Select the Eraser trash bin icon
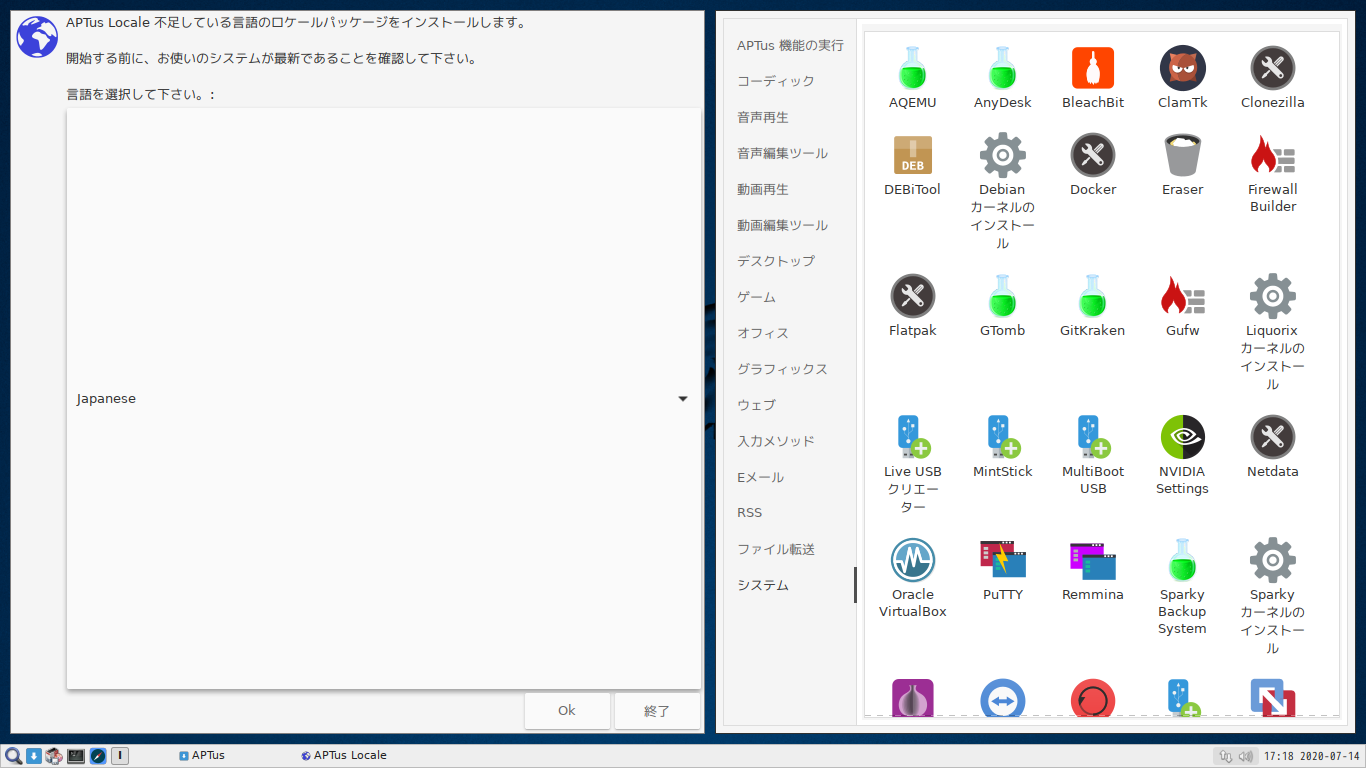 click(1182, 155)
